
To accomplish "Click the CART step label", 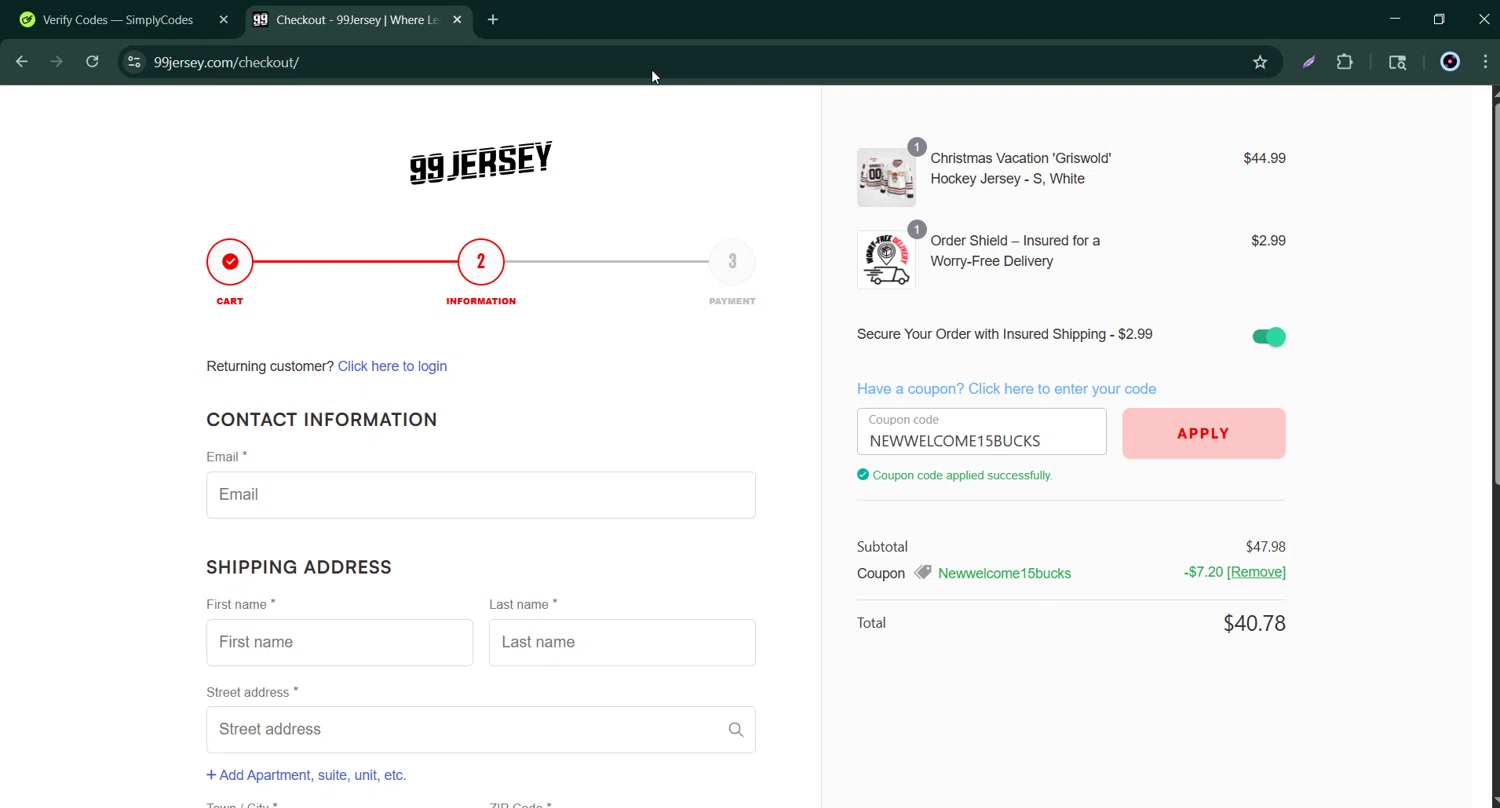I will [x=230, y=301].
